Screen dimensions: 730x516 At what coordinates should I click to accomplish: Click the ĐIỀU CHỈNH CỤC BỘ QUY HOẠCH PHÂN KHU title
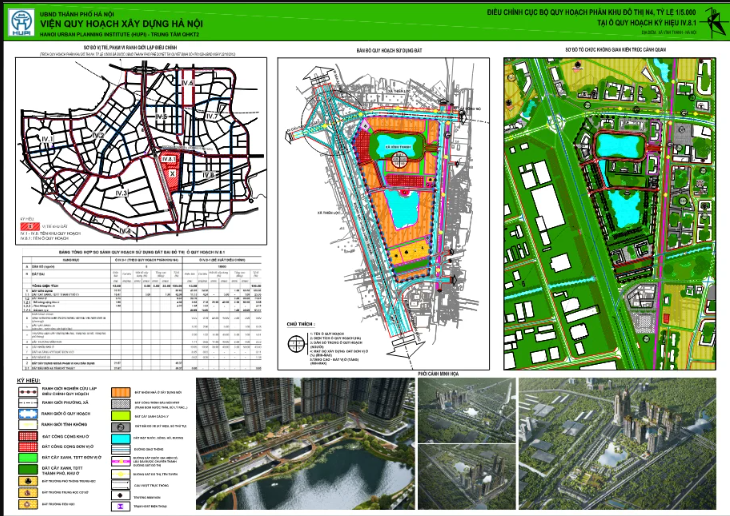(591, 12)
